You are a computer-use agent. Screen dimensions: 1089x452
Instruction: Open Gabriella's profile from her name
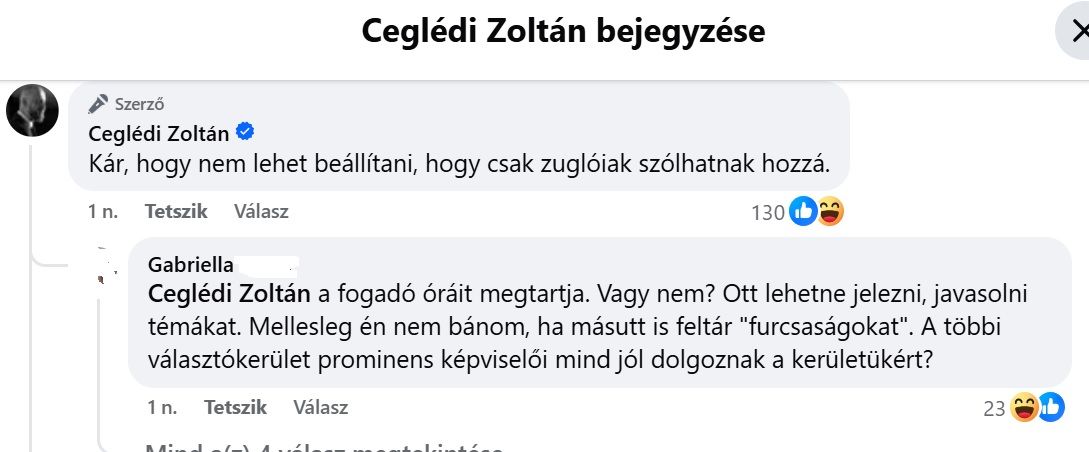[x=190, y=265]
